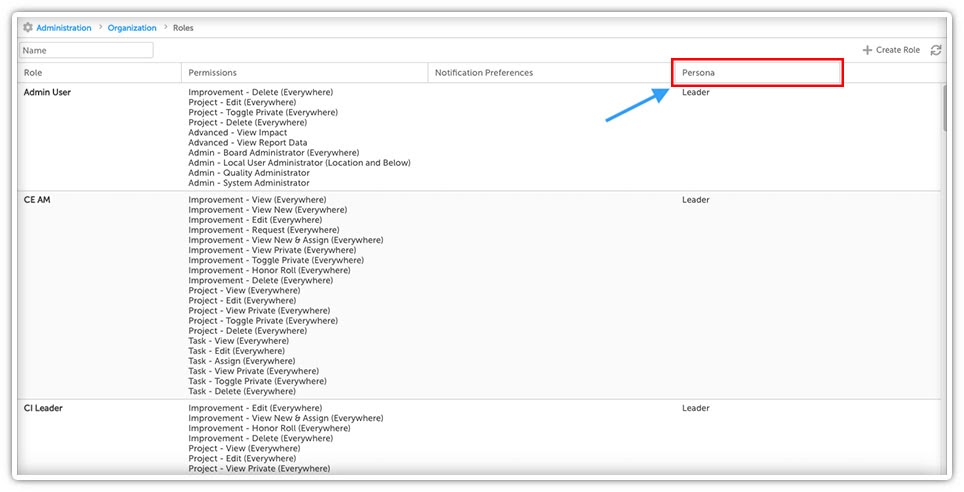Click Leader persona for CE AM

pos(696,200)
